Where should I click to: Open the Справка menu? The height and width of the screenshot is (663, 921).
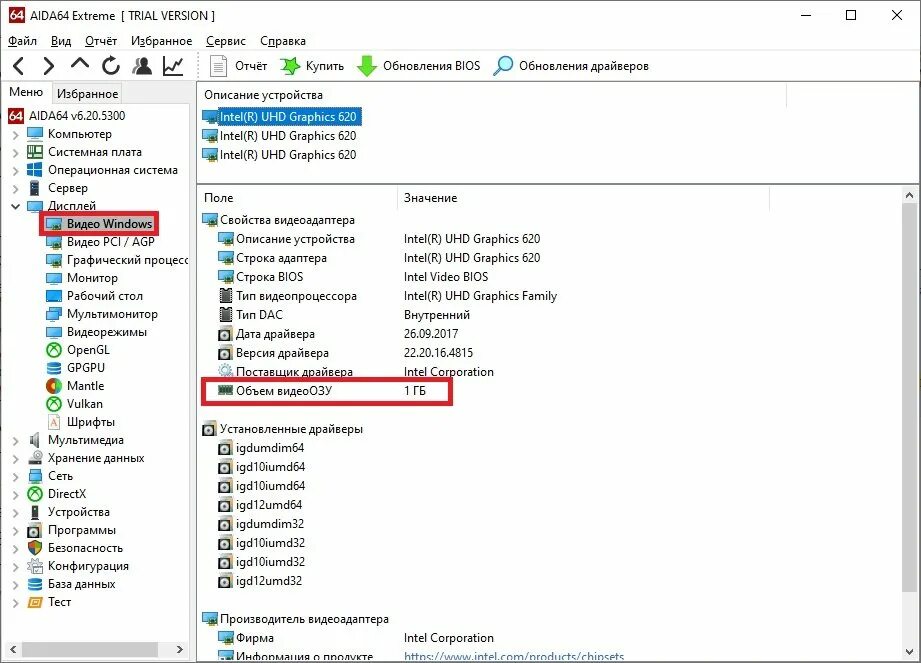[x=283, y=41]
